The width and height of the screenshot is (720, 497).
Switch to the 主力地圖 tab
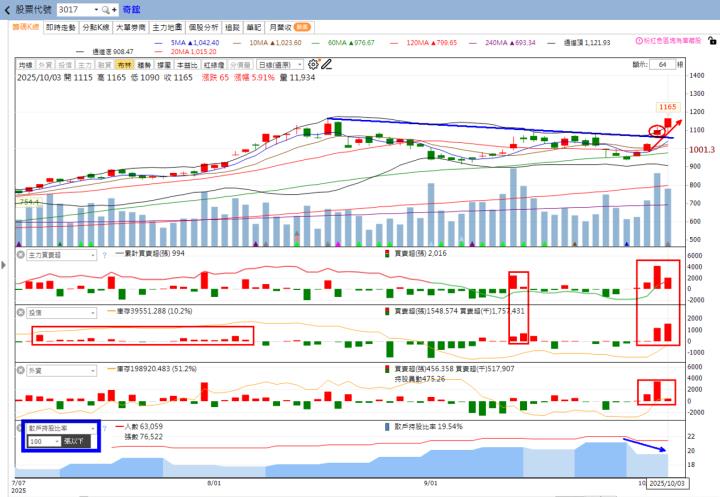[167, 28]
